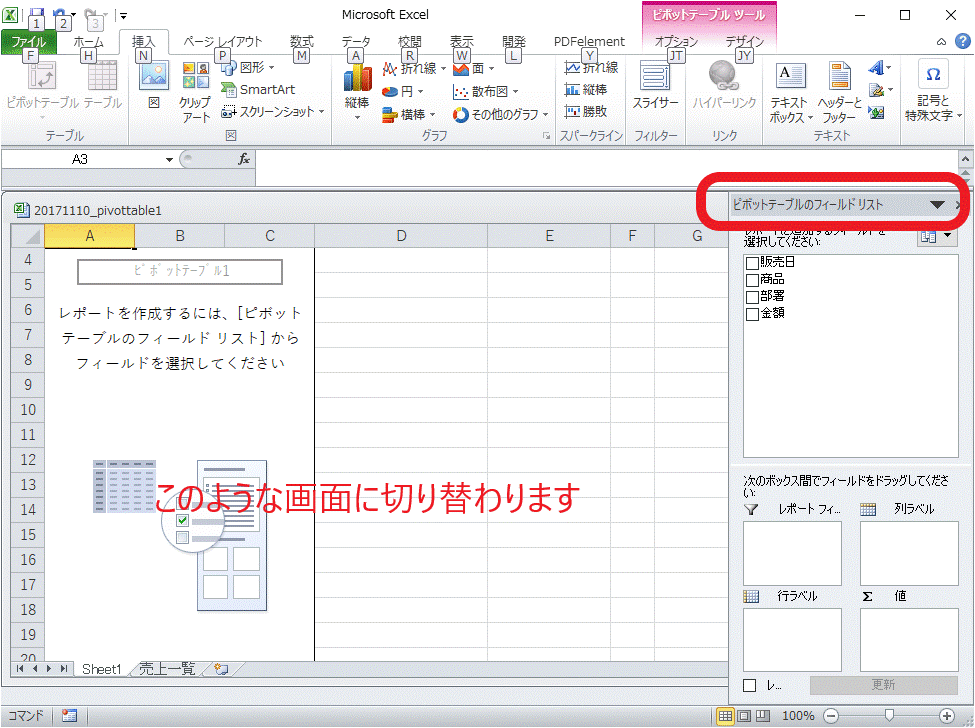Open the ヘッダーとフッター header footer tool
Viewport: 975px width, 728px height.
point(839,90)
